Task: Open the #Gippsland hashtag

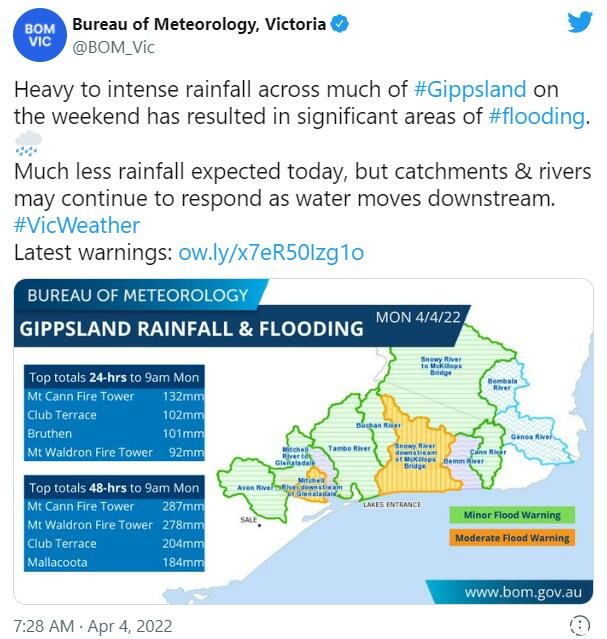Action: click(470, 89)
